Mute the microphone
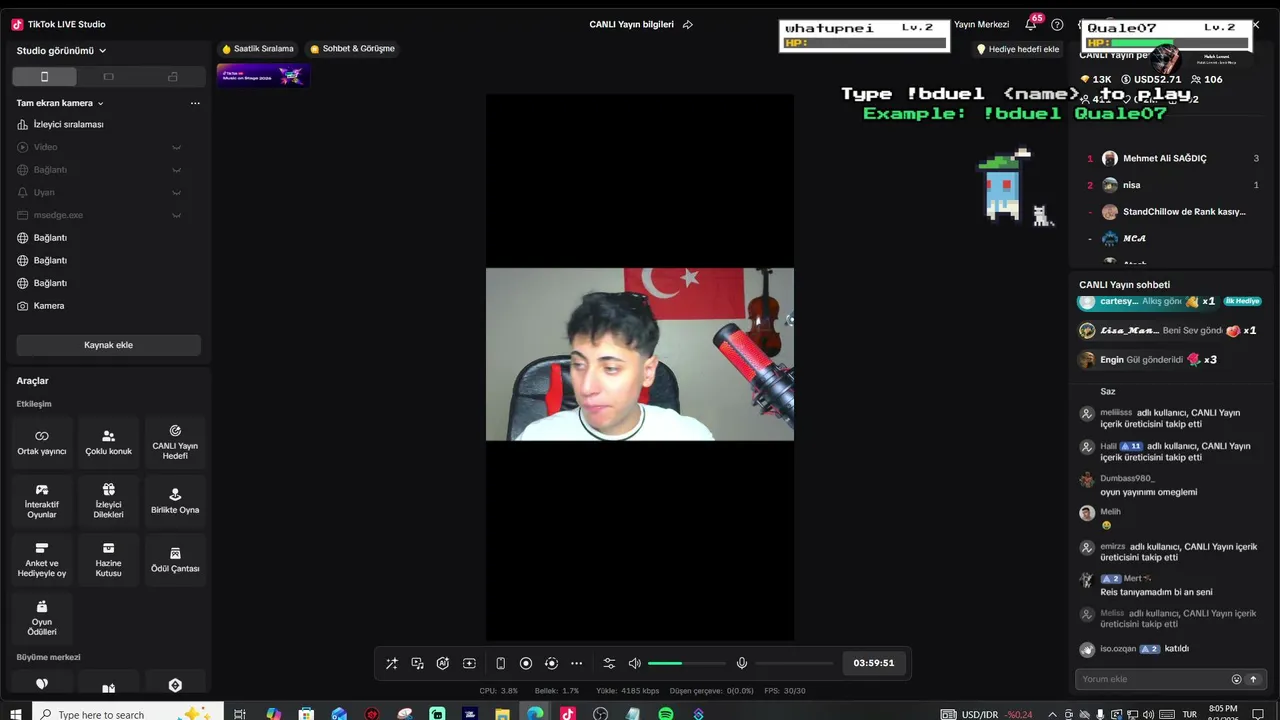The width and height of the screenshot is (1280, 720). point(742,663)
